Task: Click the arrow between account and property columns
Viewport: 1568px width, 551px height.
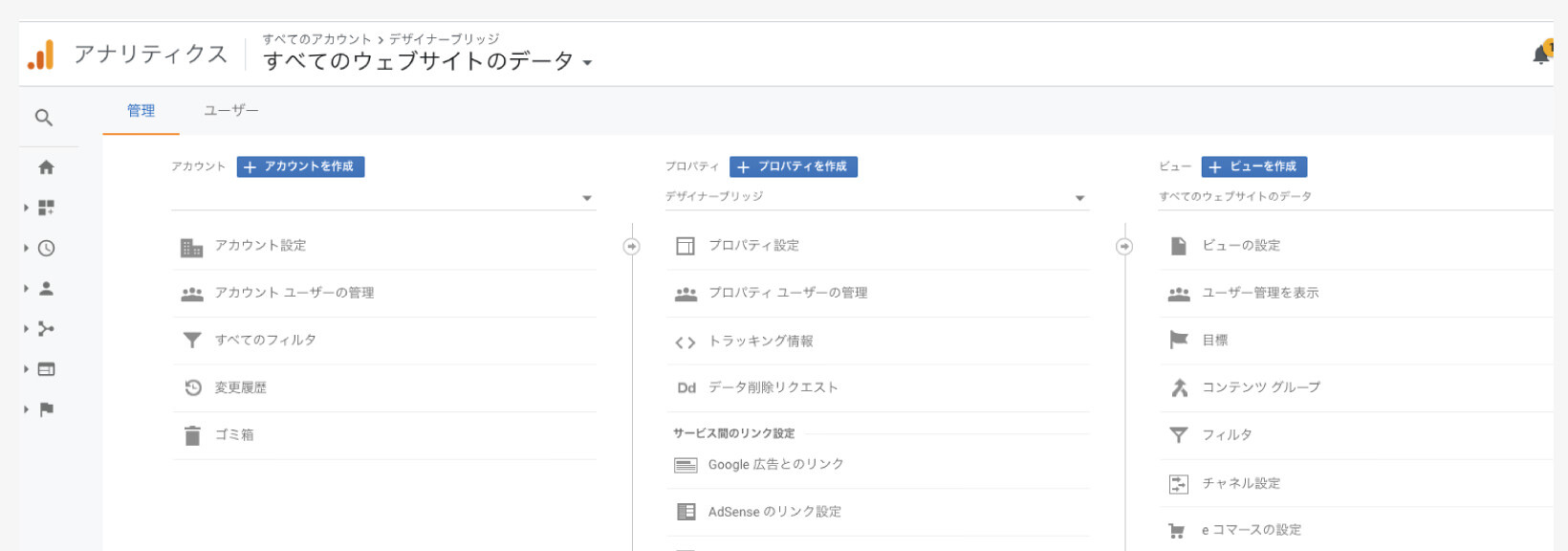Action: [631, 247]
